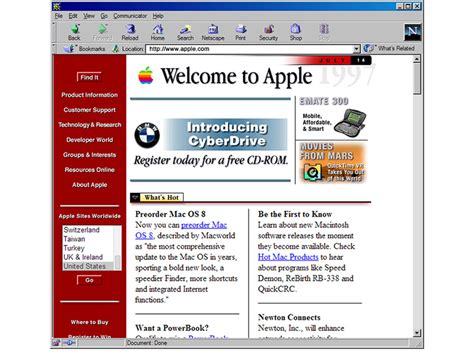474x362 pixels.
Task: Click Document: Done status text
Action: pyautogui.click(x=147, y=343)
